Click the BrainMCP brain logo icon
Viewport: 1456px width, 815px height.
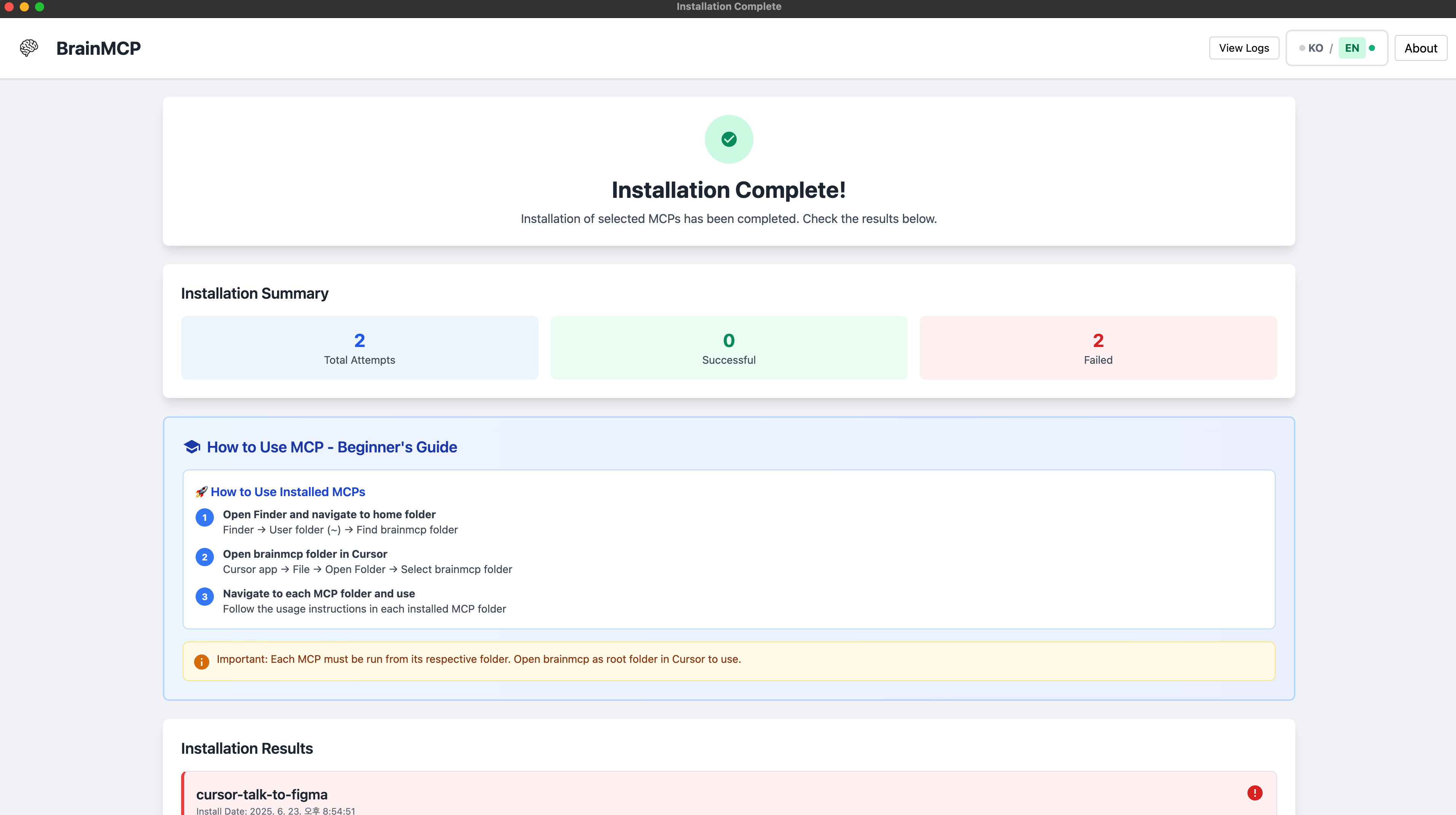[x=29, y=48]
